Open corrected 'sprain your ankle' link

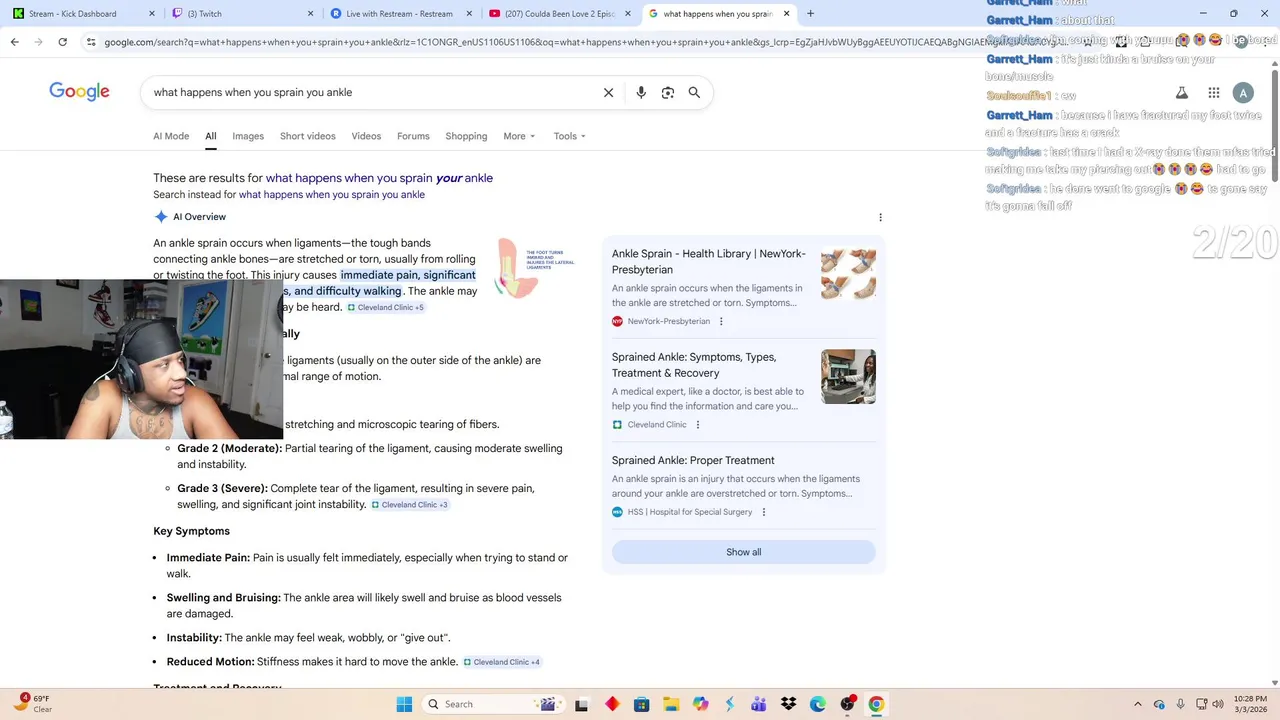[379, 178]
